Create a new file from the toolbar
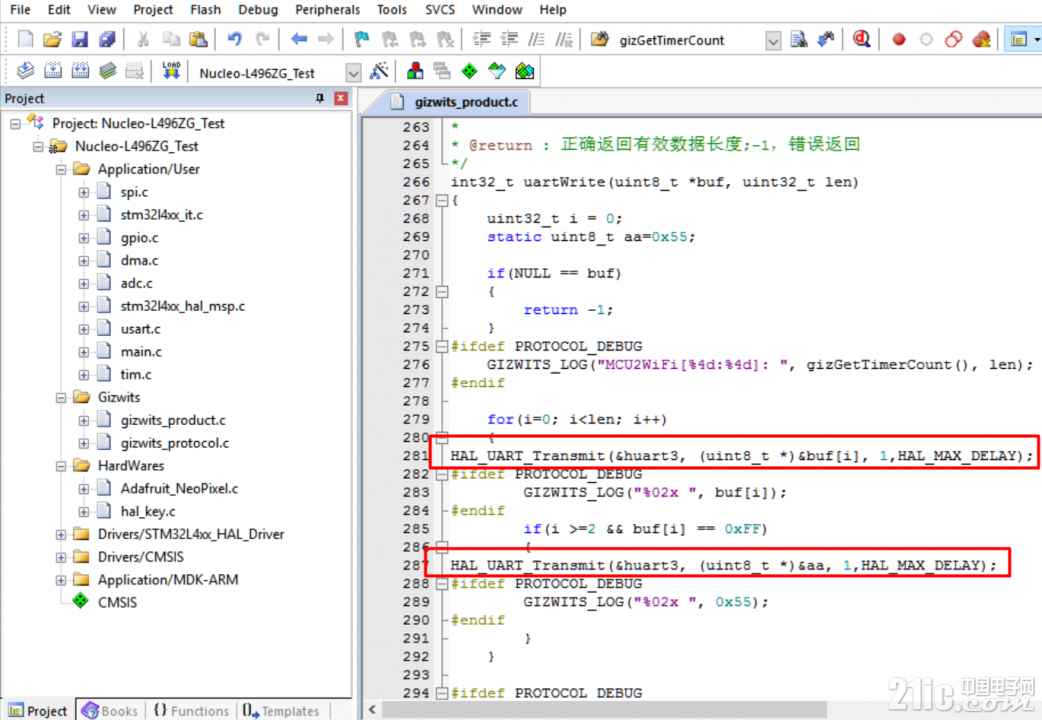This screenshot has width=1042, height=720. [25, 39]
